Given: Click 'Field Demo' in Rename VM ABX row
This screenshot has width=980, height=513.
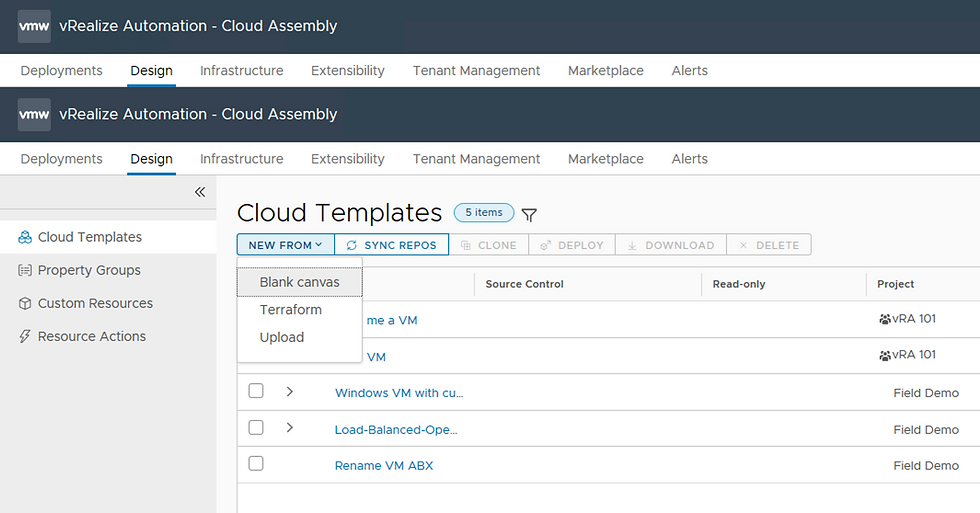Looking at the screenshot, I should coord(926,466).
